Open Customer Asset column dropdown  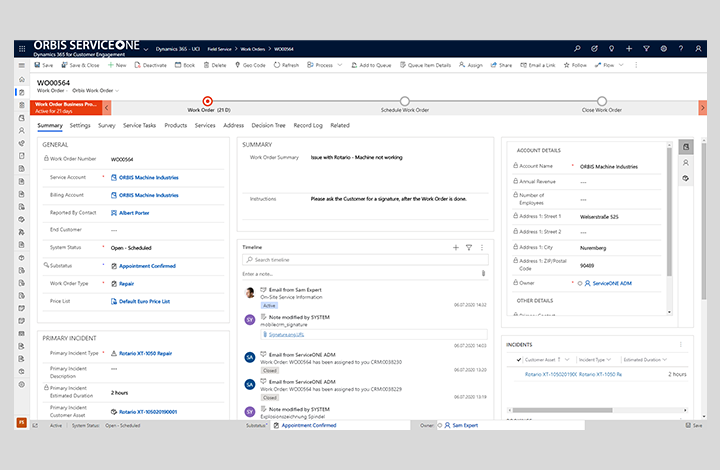567,360
